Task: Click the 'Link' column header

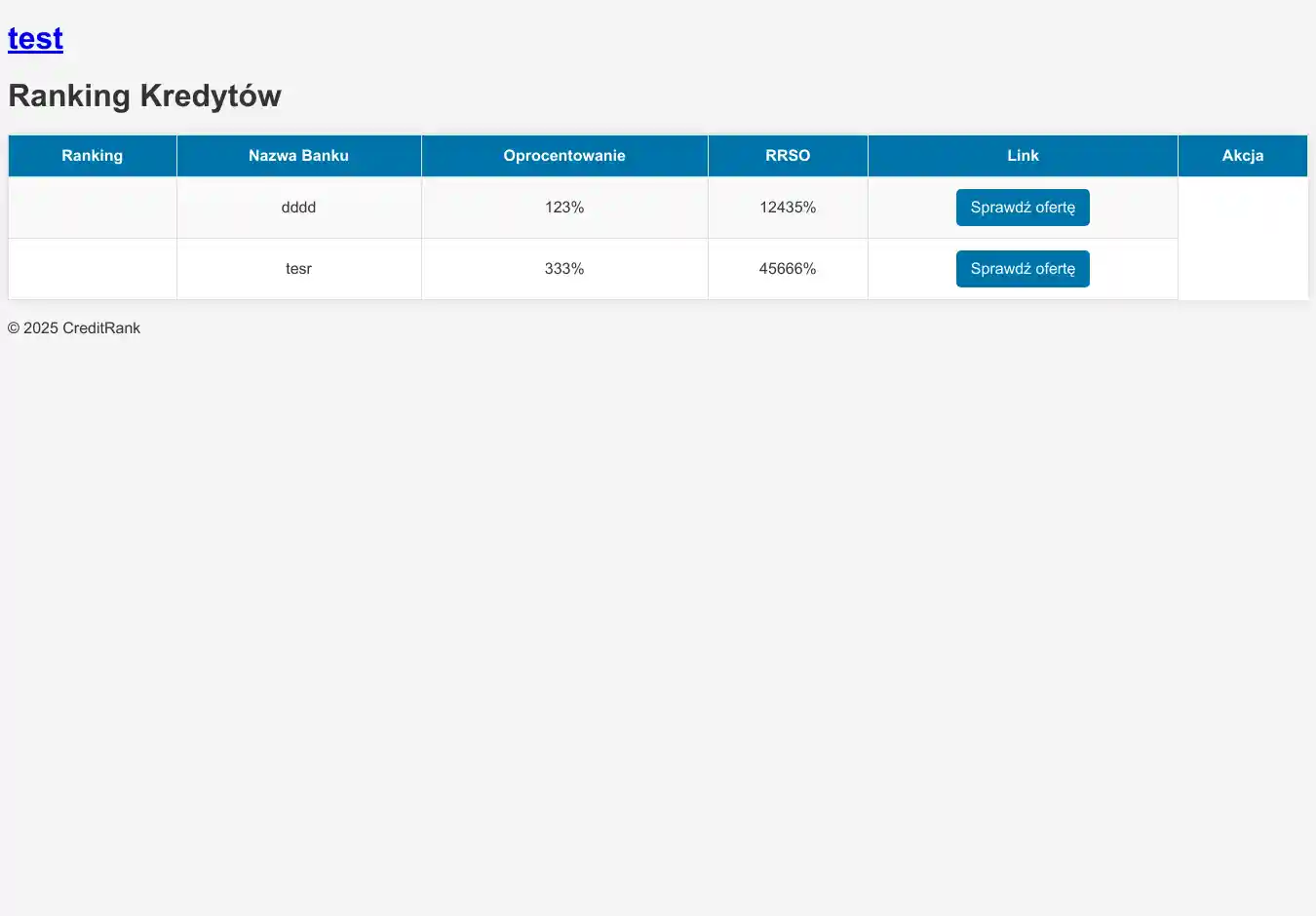Action: tap(1023, 156)
